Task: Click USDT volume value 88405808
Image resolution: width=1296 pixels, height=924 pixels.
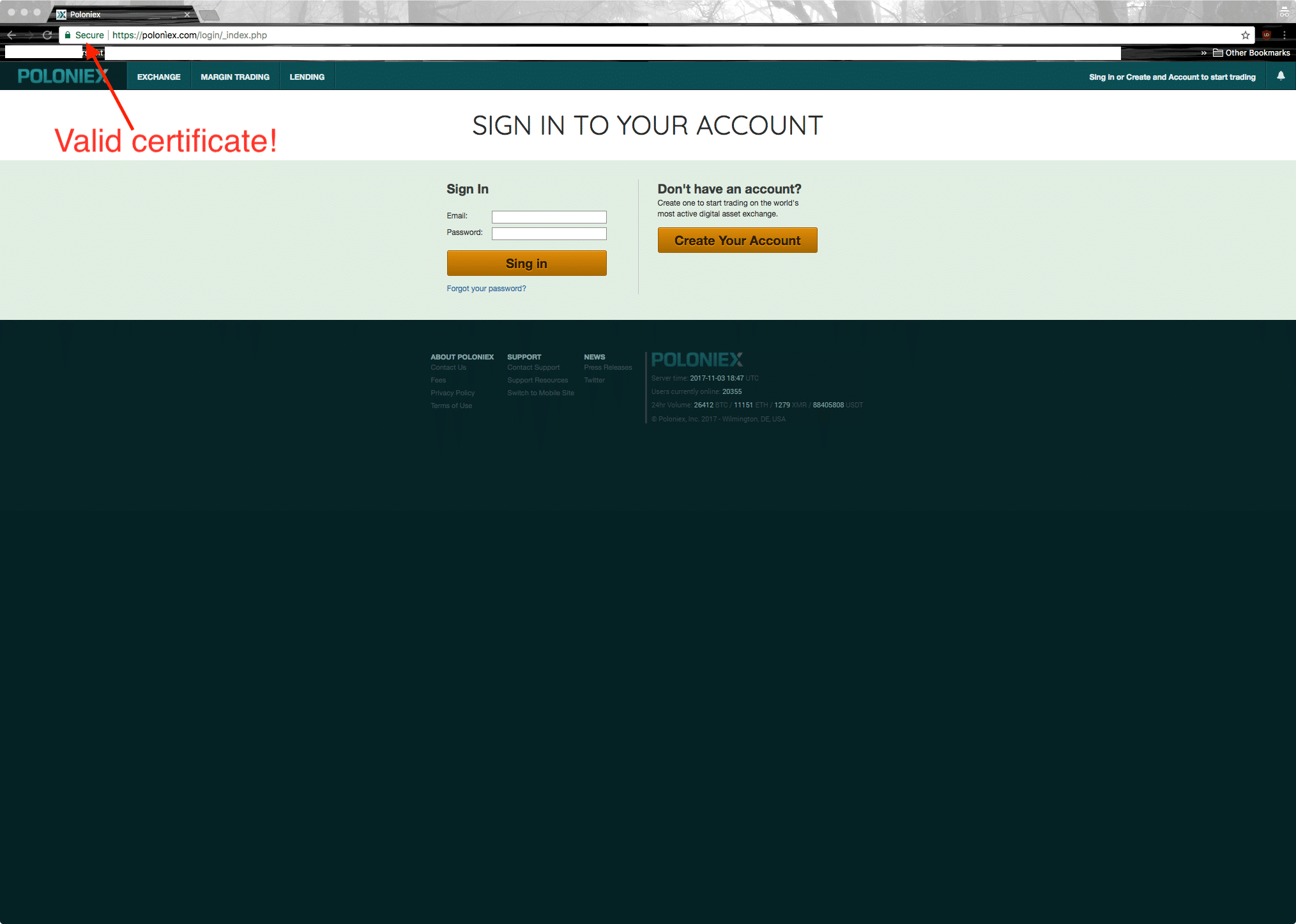Action: [828, 405]
